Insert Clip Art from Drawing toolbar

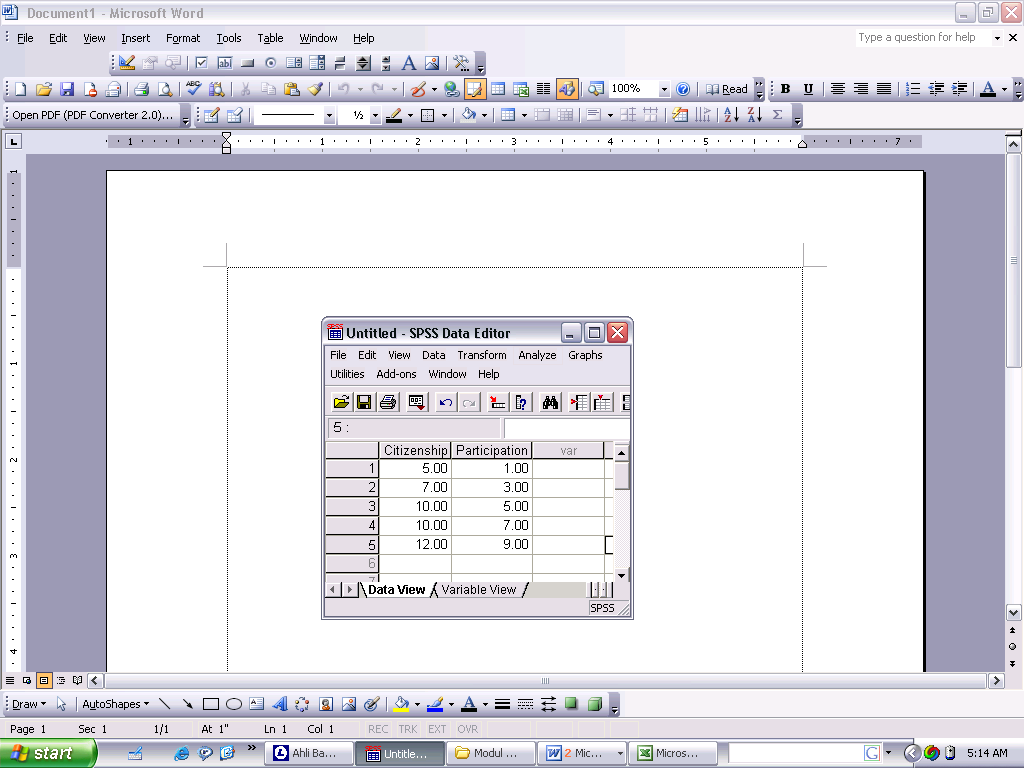[326, 704]
